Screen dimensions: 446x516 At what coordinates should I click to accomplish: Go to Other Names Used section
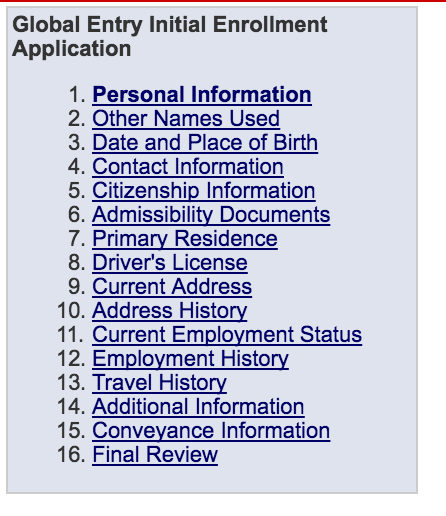186,119
